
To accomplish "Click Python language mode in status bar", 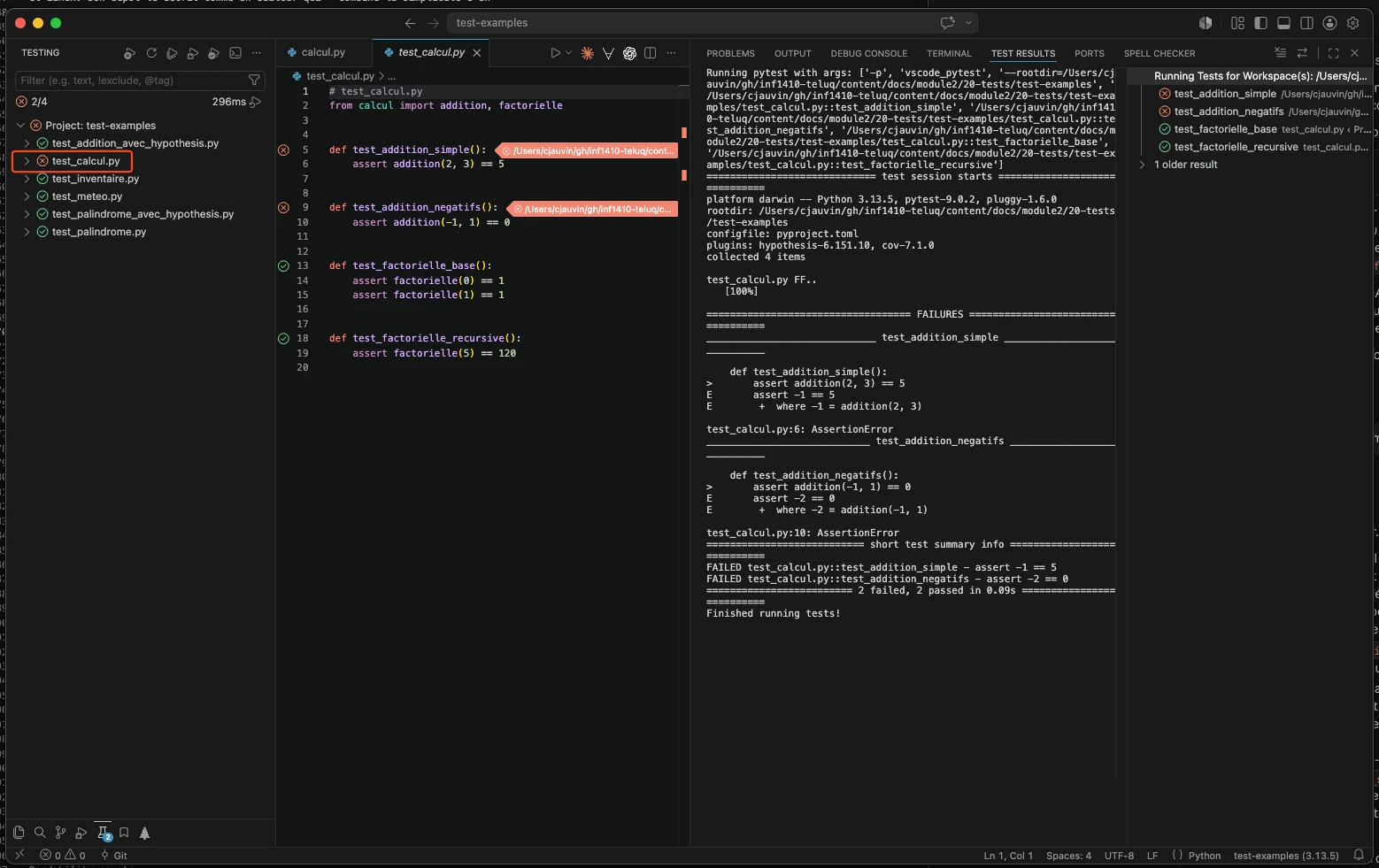I will 1204,856.
